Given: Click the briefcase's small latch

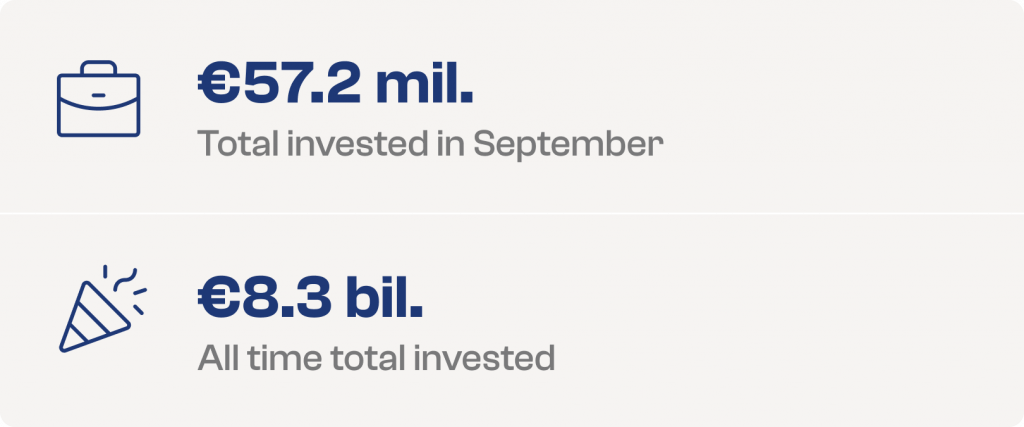Looking at the screenshot, I should pyautogui.click(x=99, y=95).
